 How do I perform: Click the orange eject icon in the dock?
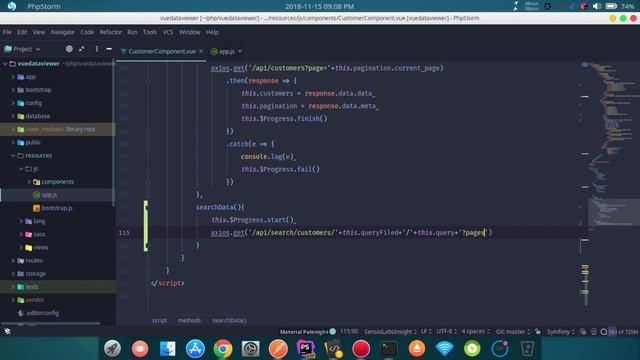417,349
